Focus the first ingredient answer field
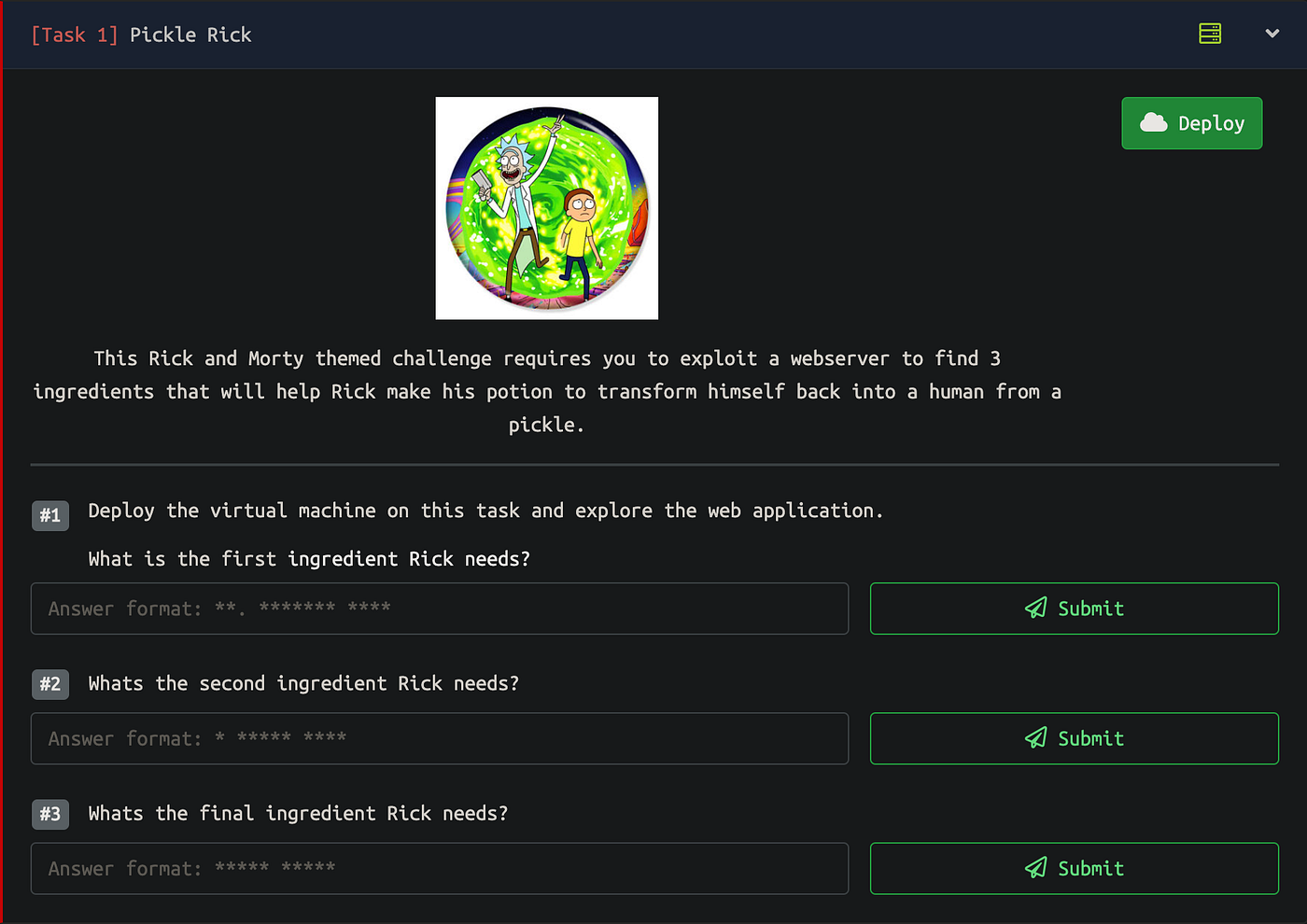The image size is (1307, 924). click(440, 609)
